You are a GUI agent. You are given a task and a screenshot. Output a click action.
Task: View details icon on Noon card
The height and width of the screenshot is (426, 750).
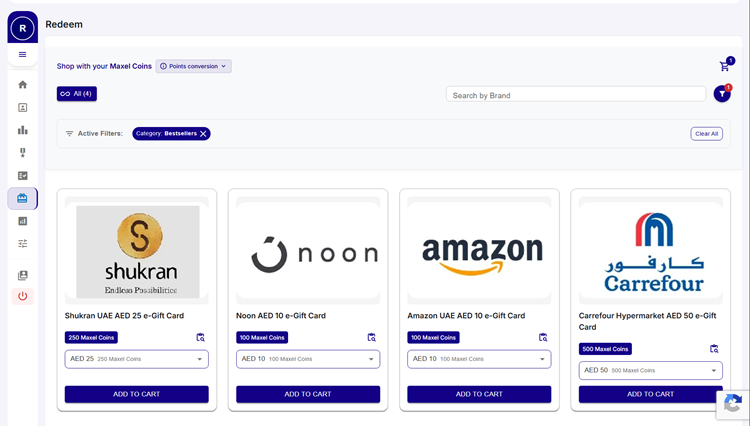372,338
